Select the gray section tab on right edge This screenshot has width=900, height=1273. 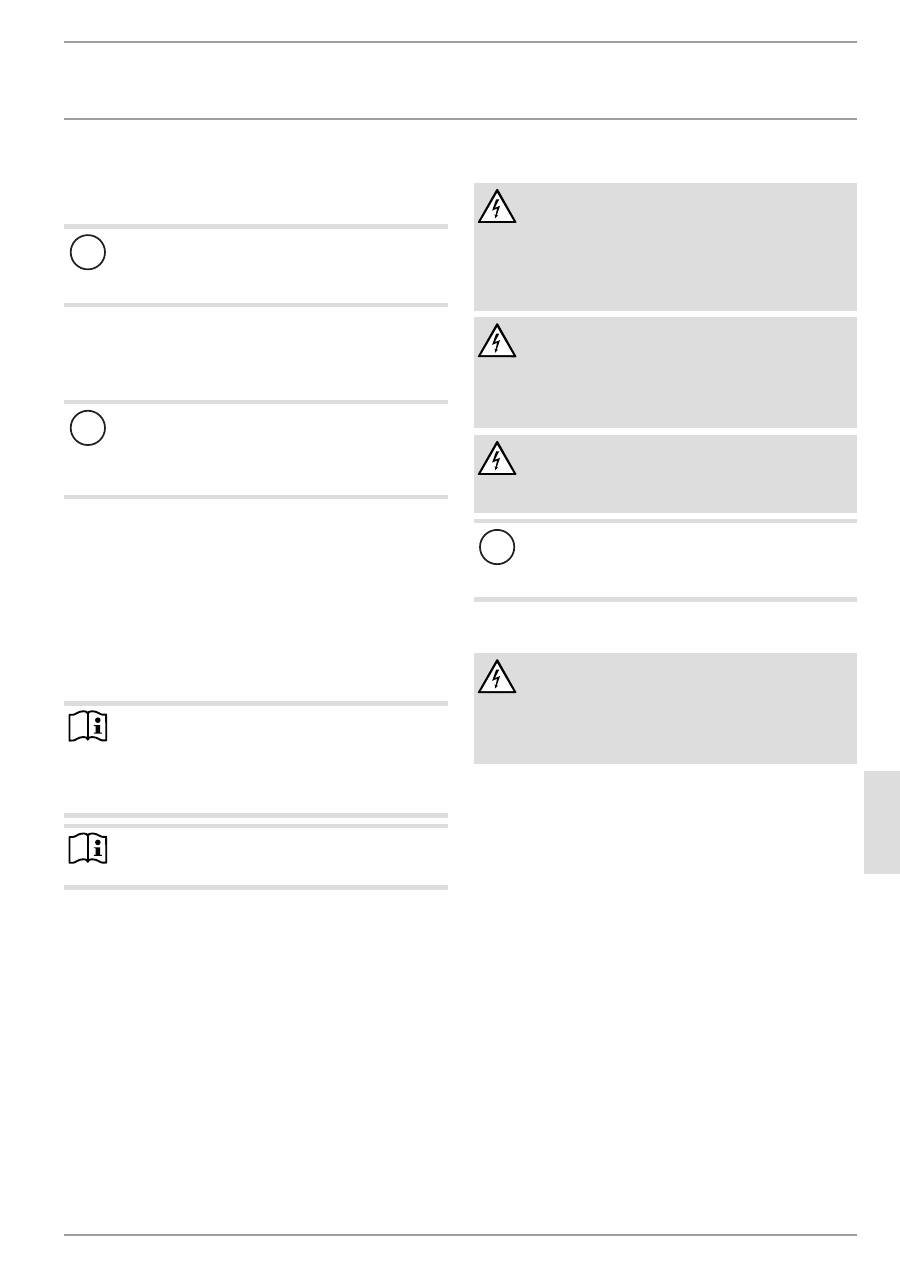coord(881,822)
